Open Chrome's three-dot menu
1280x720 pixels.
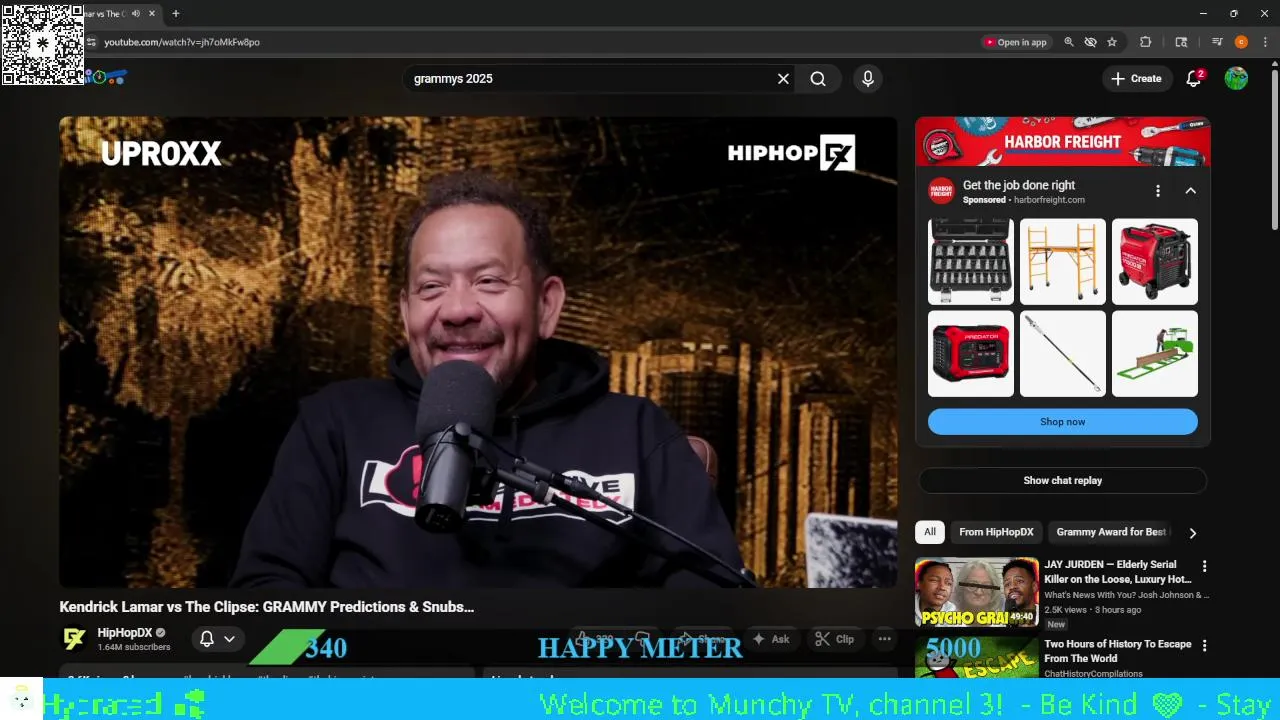tap(1265, 42)
